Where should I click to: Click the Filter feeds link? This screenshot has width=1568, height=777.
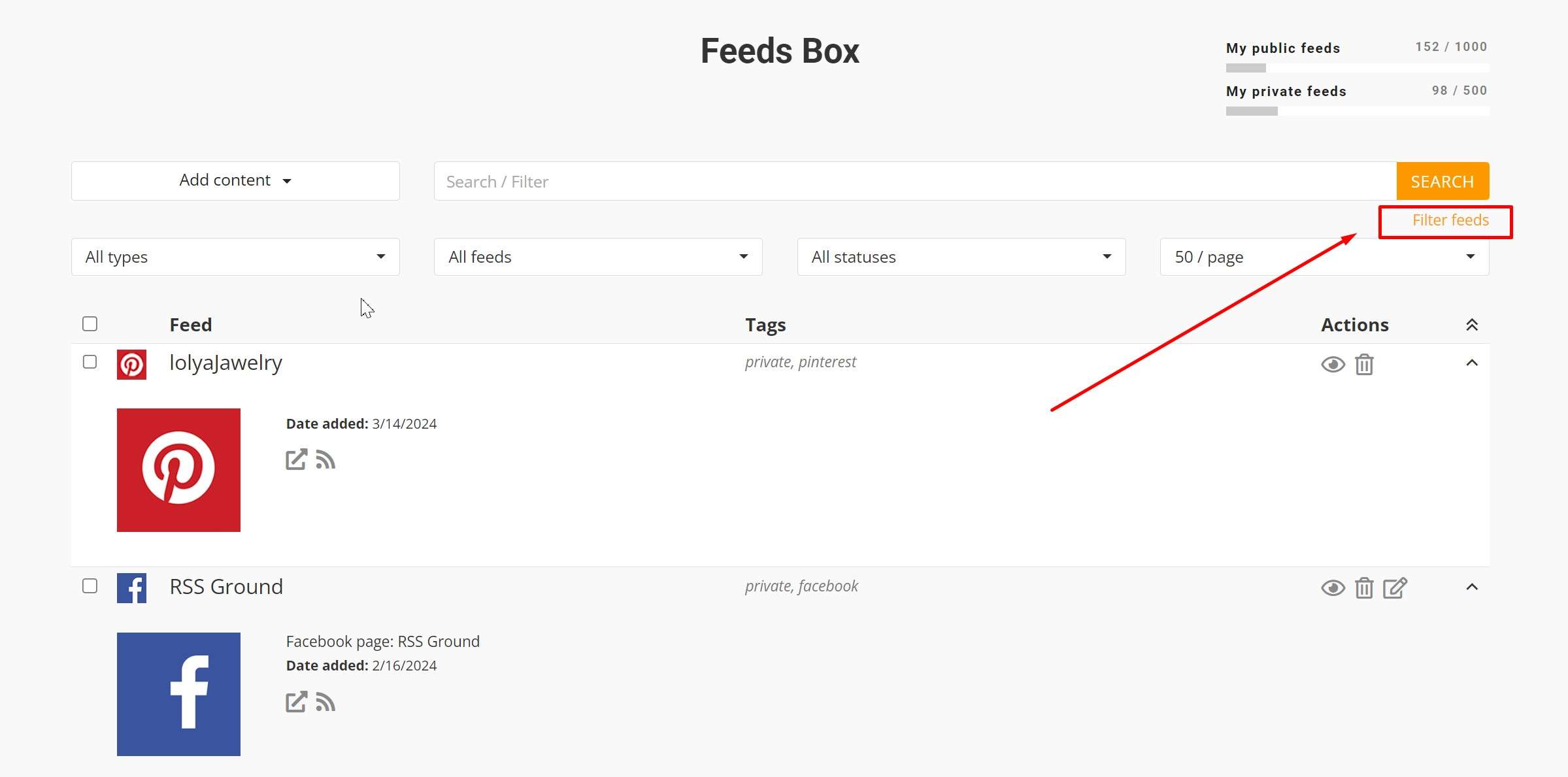[1450, 220]
